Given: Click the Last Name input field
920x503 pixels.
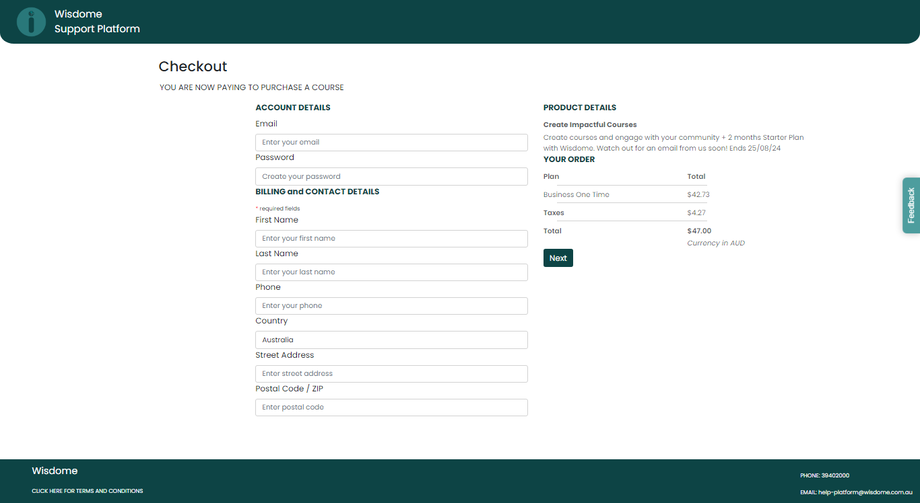Looking at the screenshot, I should pyautogui.click(x=391, y=272).
